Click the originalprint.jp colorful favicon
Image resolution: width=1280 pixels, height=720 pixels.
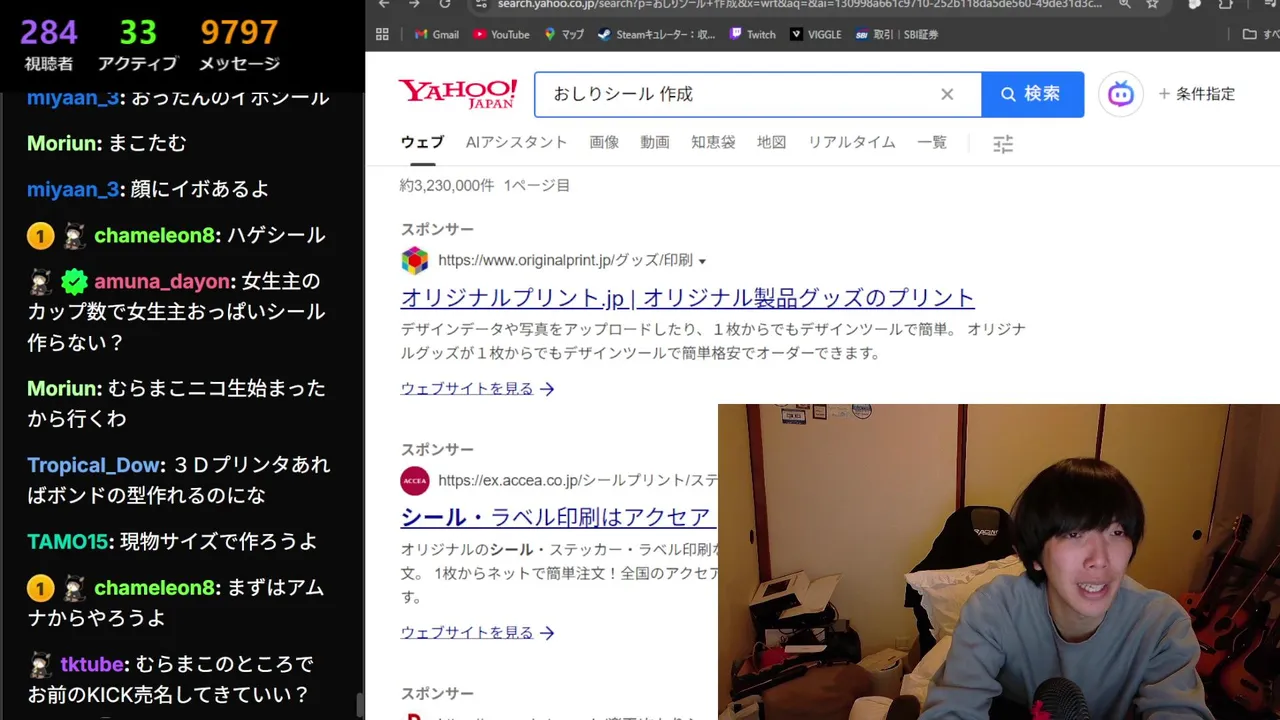(415, 261)
